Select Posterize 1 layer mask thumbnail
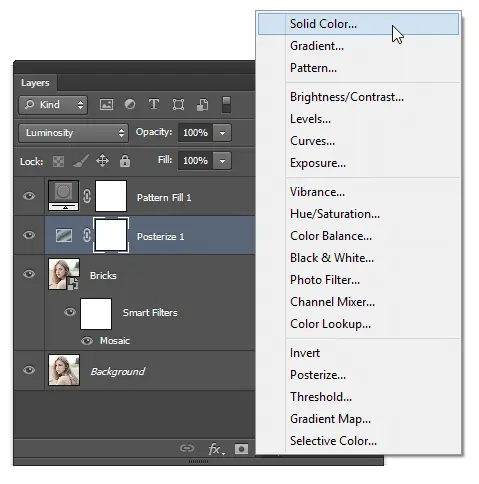479x484 pixels. pyautogui.click(x=111, y=235)
